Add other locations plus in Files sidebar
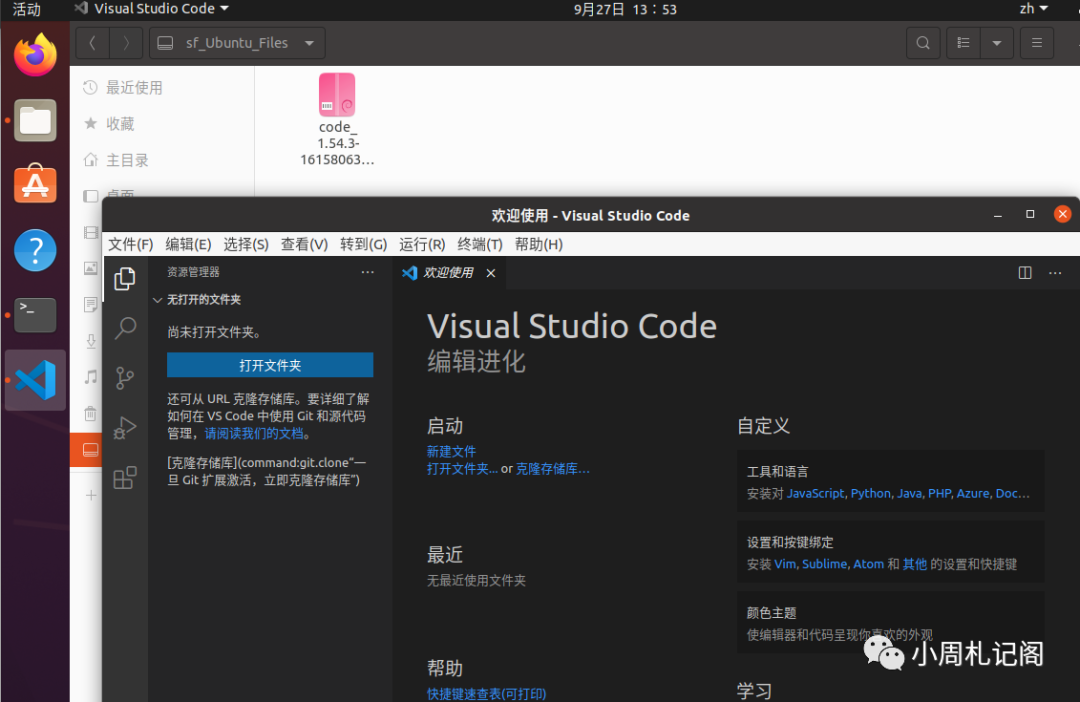This screenshot has height=702, width=1080. point(91,495)
